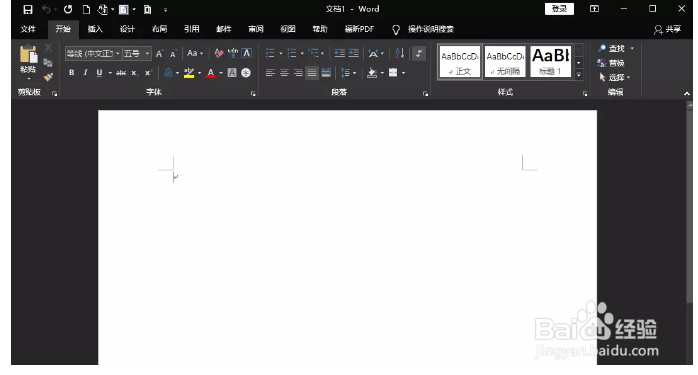The width and height of the screenshot is (698, 375).
Task: Open line spacing dropdown
Action: pos(348,73)
